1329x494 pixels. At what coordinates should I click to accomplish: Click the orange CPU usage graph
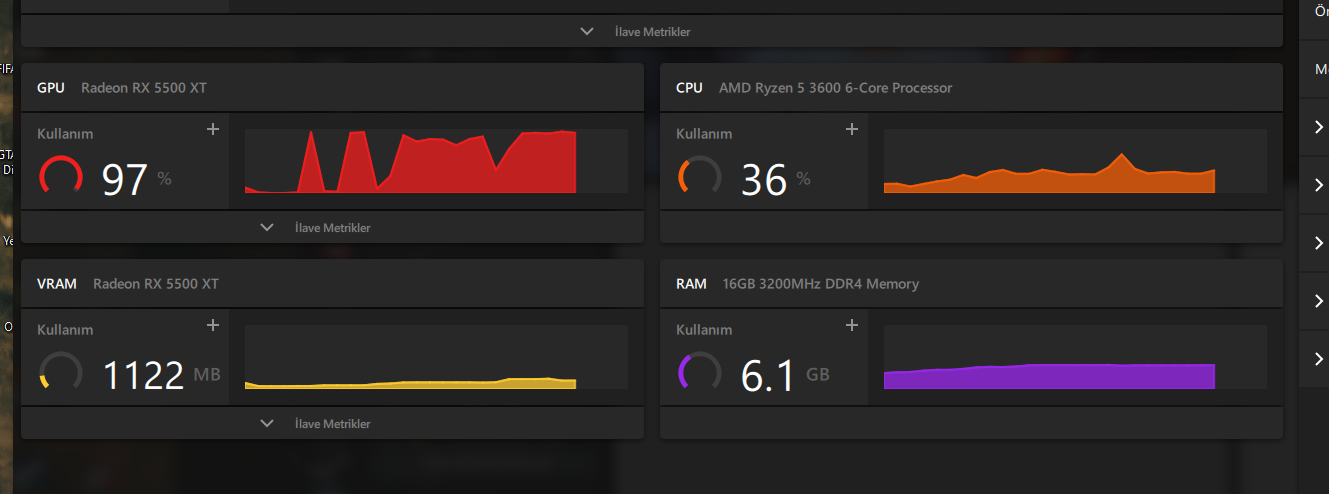(x=1075, y=161)
